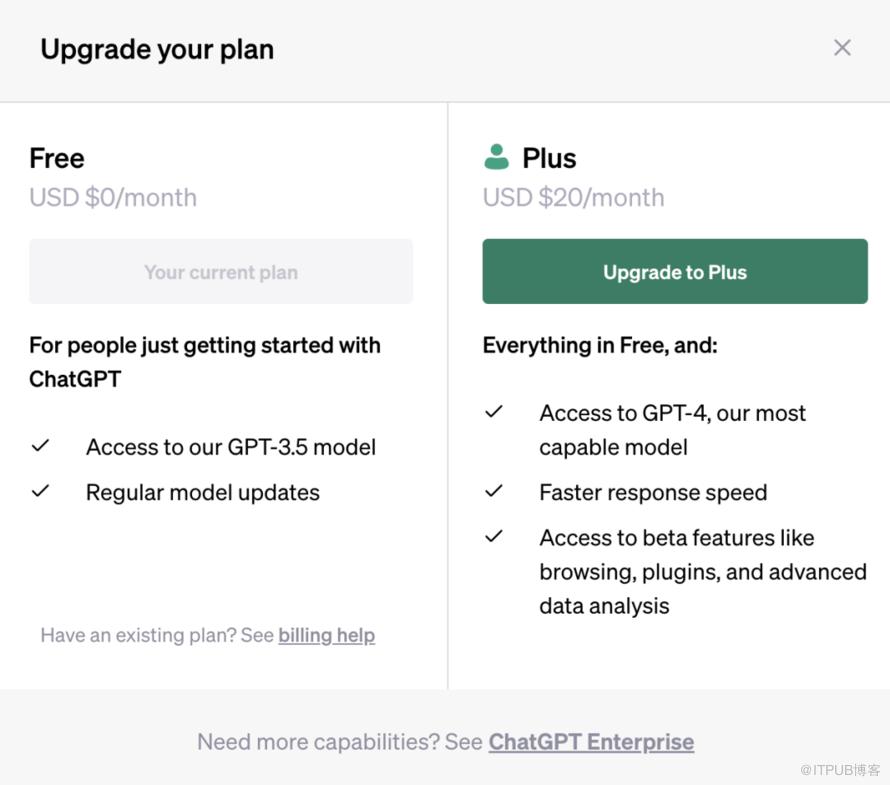Screen dimensions: 890x785
Task: Open the billing help link
Action: click(326, 635)
